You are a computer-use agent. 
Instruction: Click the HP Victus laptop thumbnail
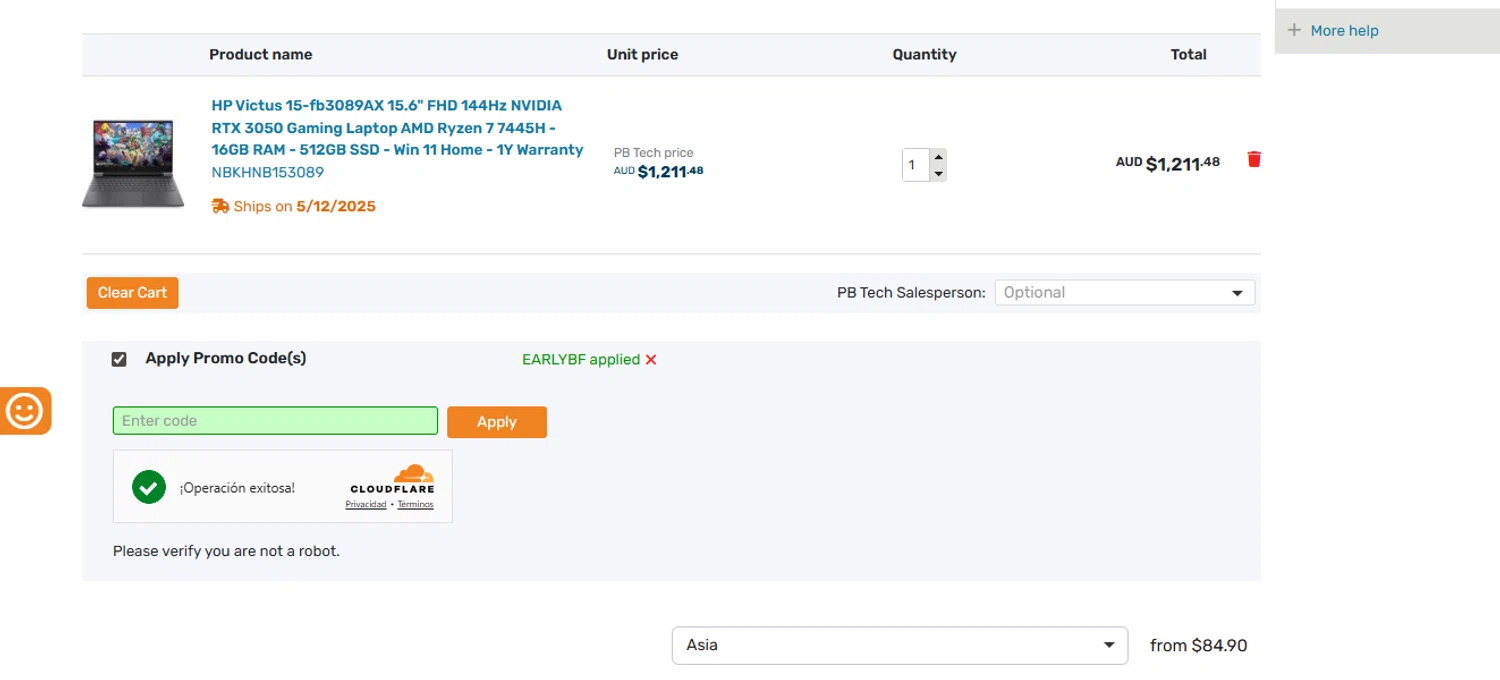[133, 163]
